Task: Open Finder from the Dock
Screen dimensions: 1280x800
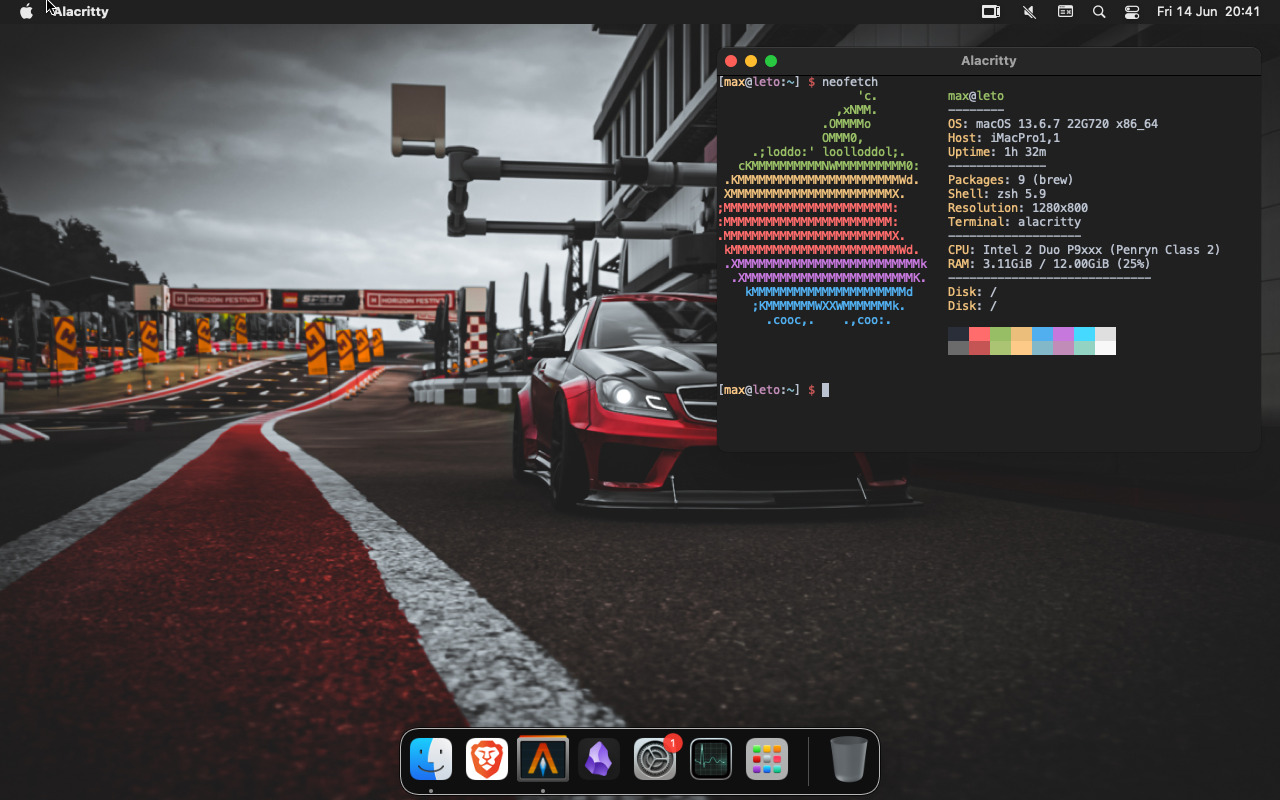Action: (x=431, y=760)
